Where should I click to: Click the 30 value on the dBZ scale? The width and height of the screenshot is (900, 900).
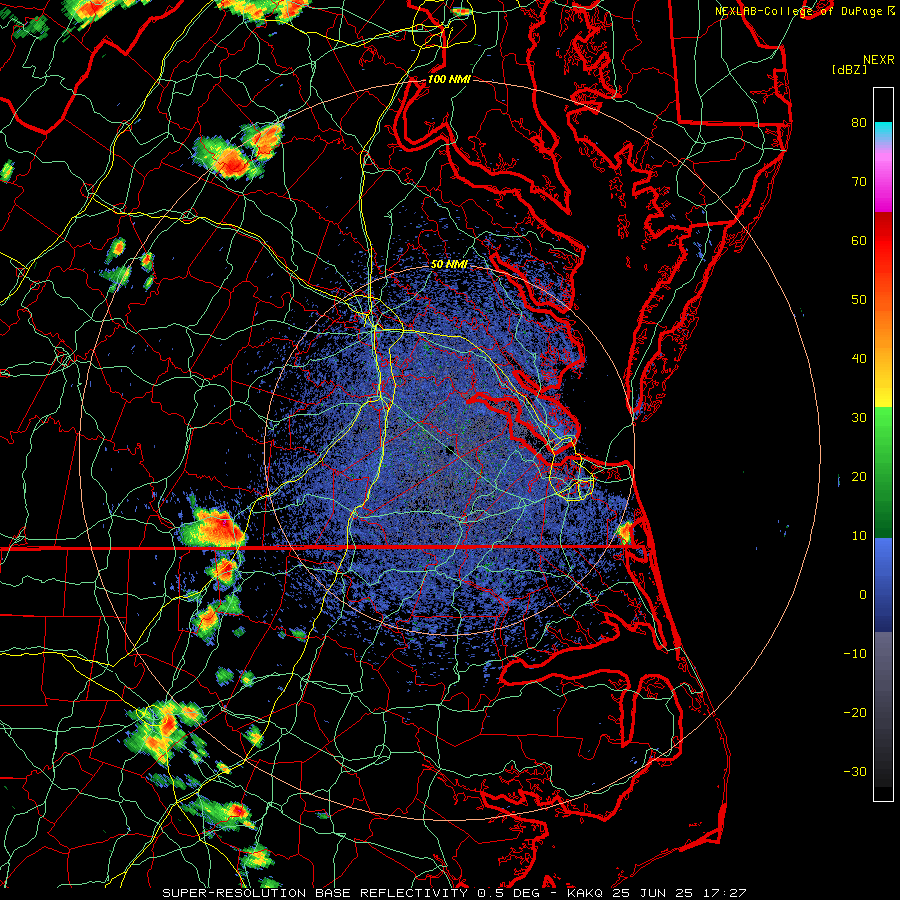point(859,417)
